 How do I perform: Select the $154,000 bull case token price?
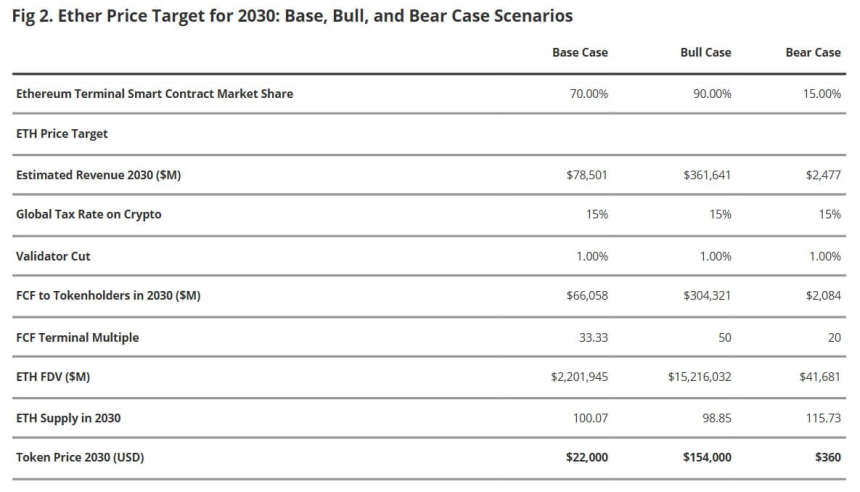704,457
